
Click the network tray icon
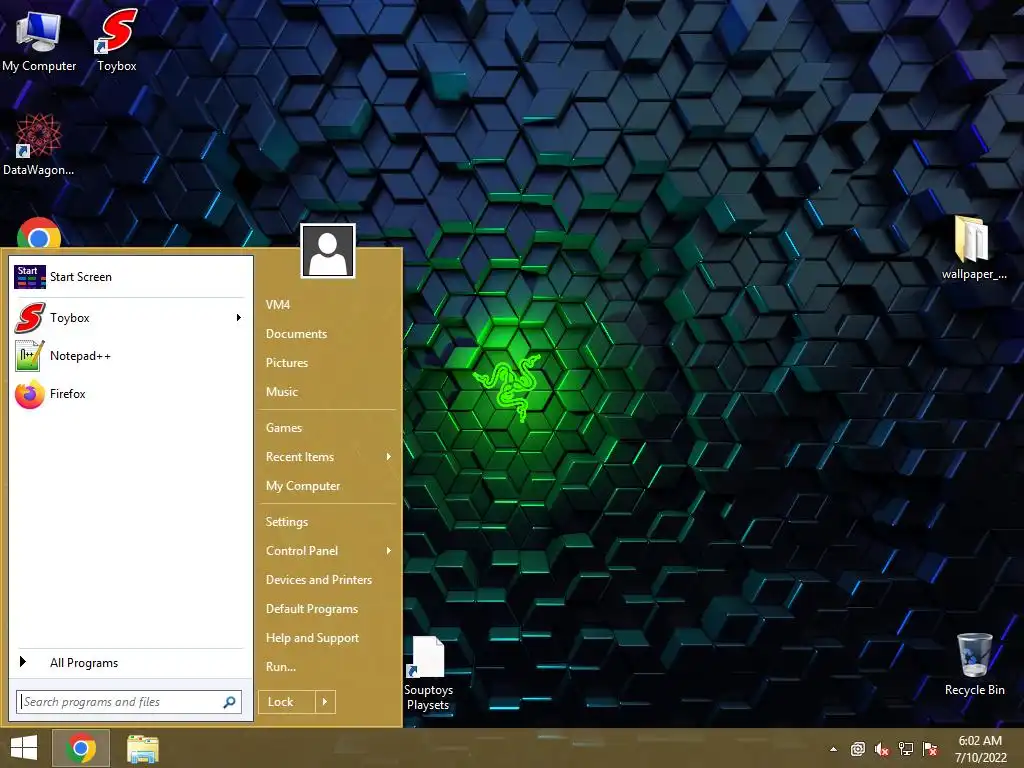pyautogui.click(x=906, y=749)
